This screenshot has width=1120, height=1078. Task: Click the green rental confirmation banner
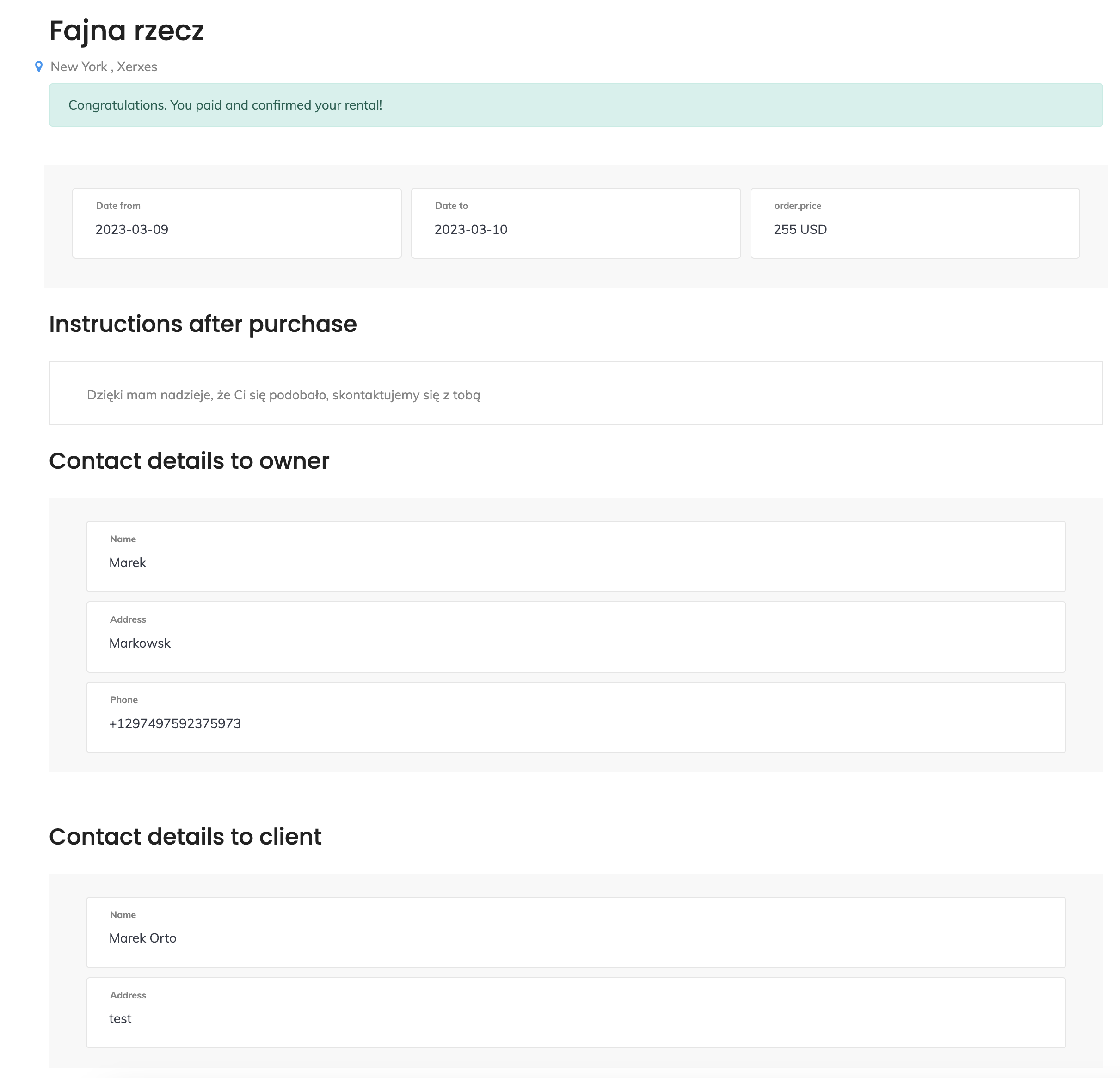pos(575,105)
